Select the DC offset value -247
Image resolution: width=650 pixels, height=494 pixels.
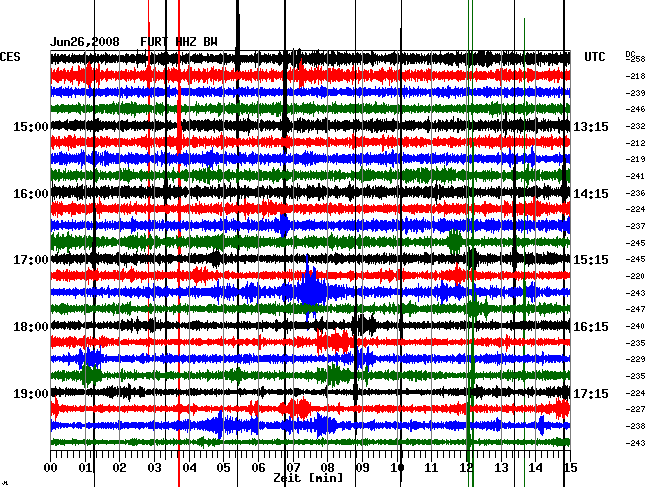[x=635, y=309]
